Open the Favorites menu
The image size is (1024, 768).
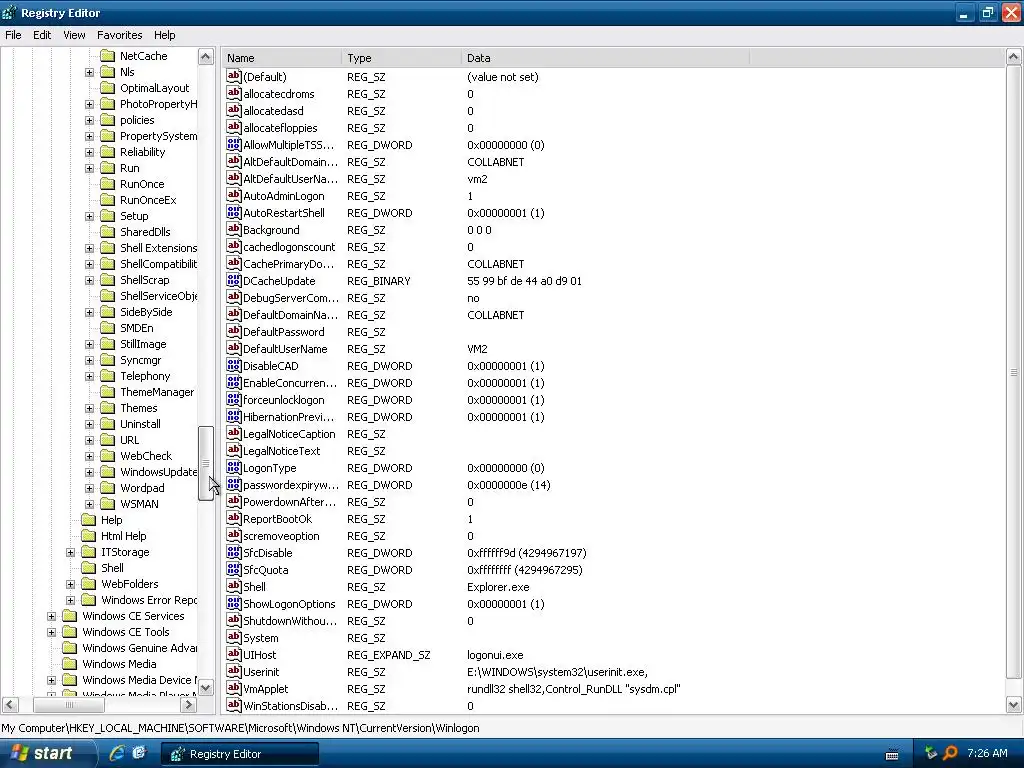120,35
